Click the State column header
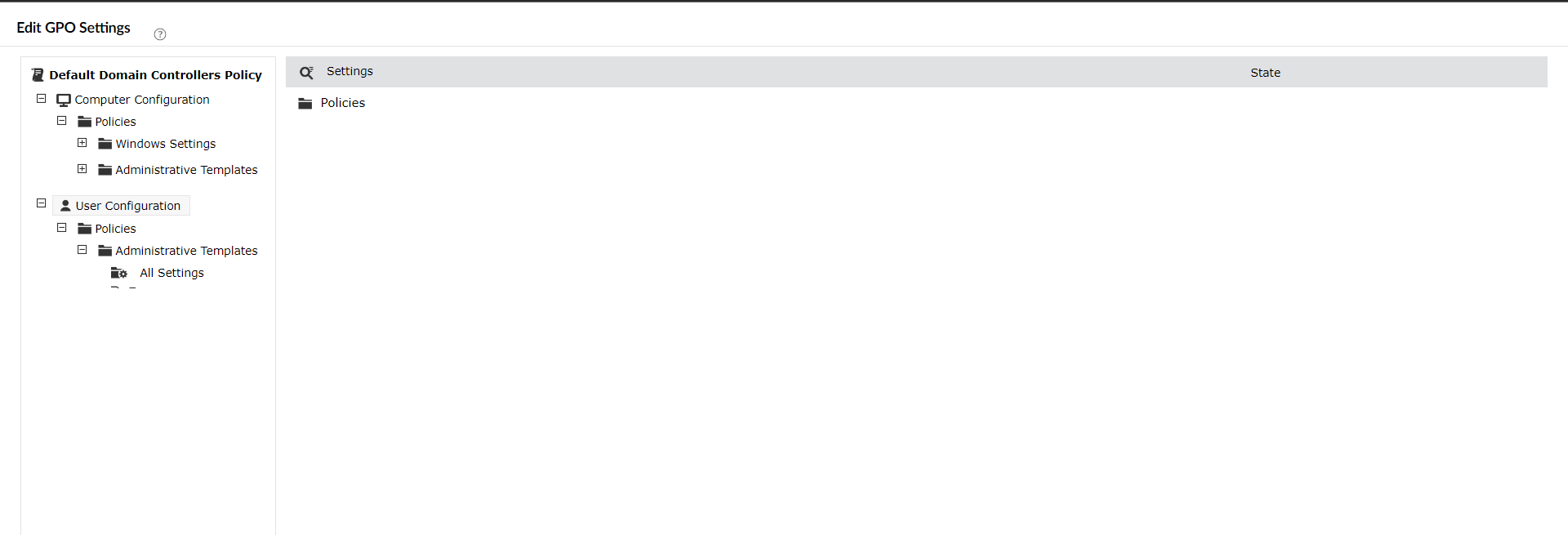 click(1265, 73)
